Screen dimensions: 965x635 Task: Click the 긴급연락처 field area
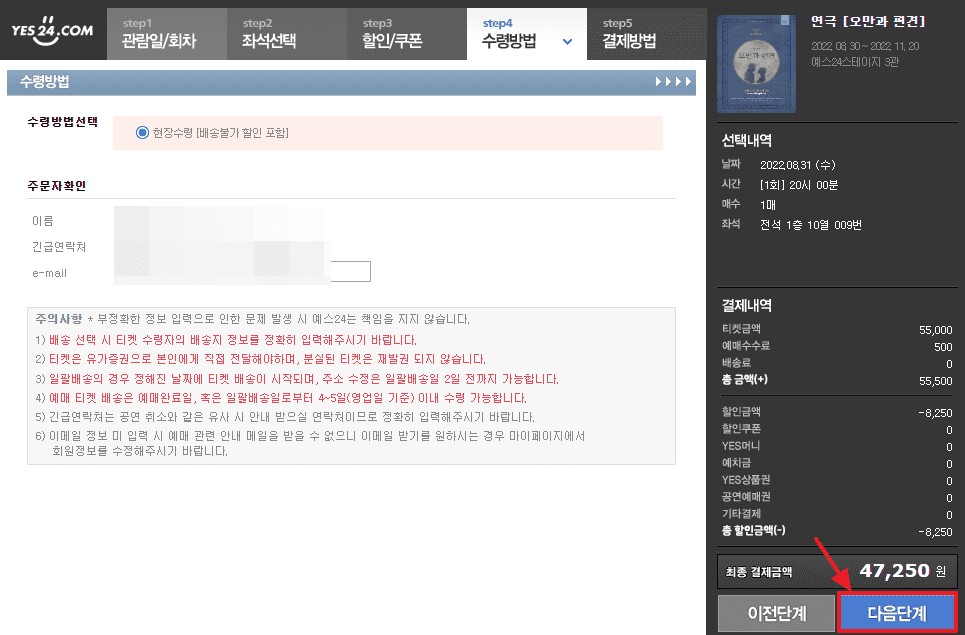[x=200, y=245]
